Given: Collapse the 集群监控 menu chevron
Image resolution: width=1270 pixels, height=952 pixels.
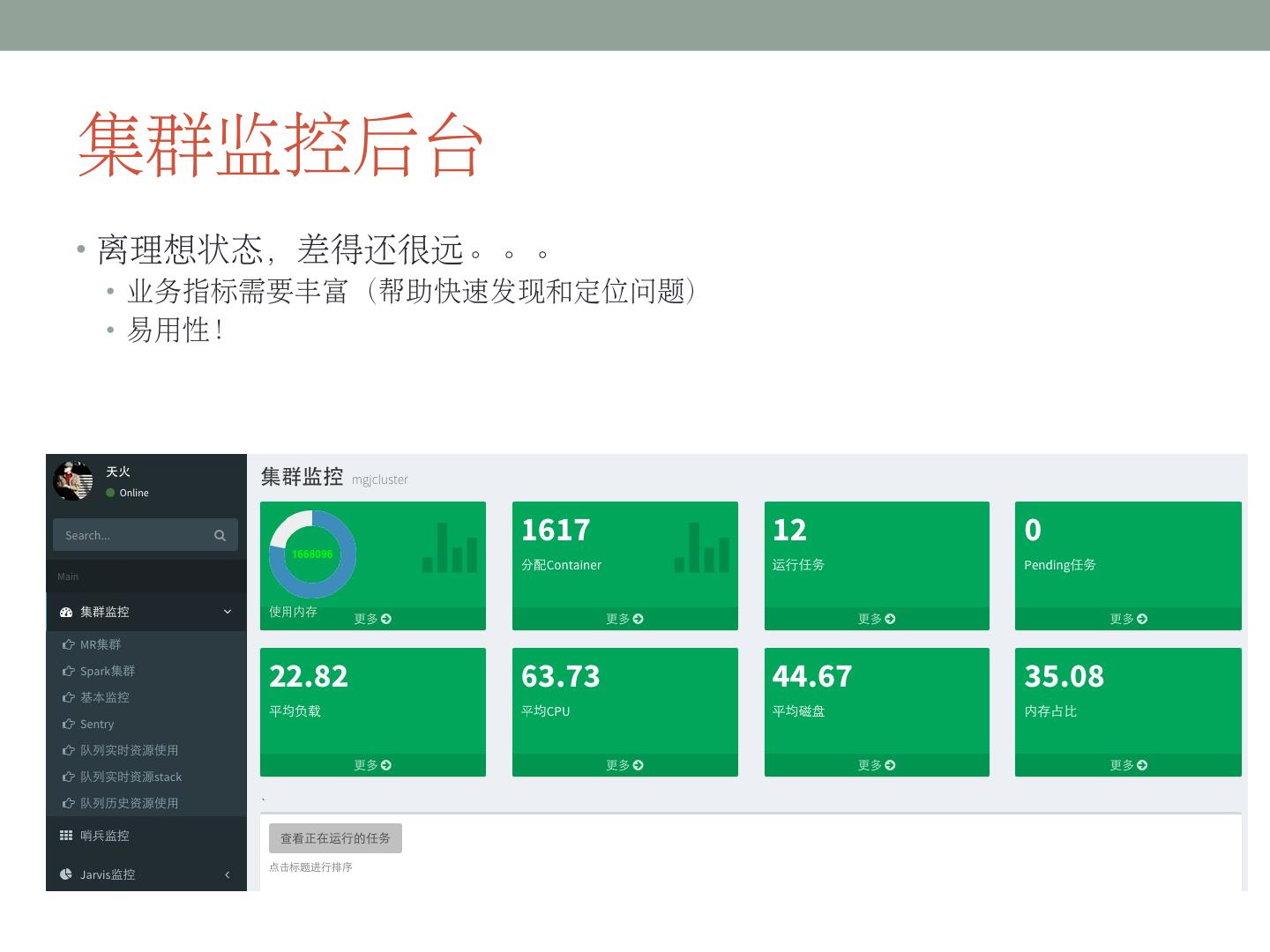Looking at the screenshot, I should 228,612.
